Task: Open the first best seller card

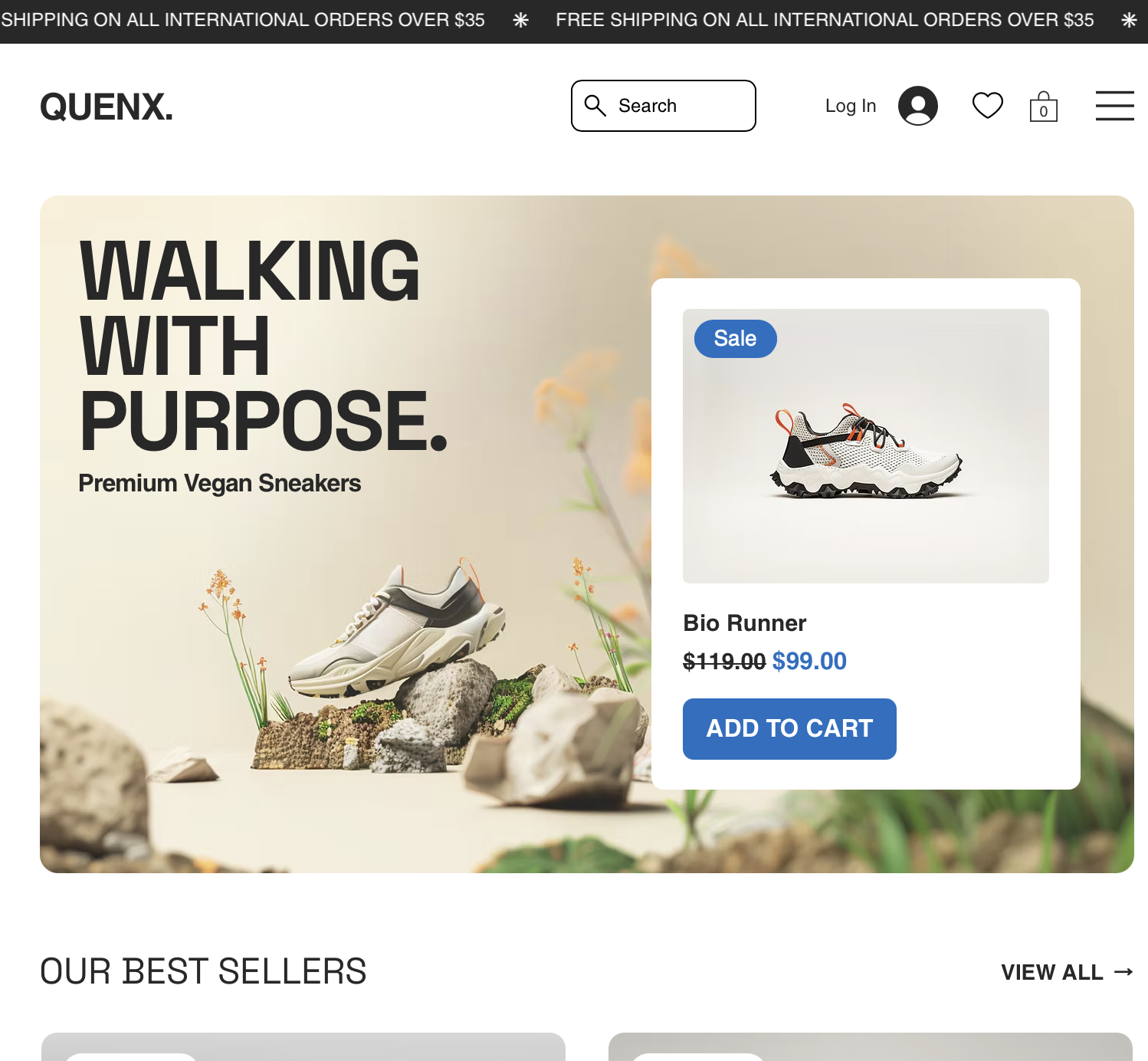Action: point(303,1047)
